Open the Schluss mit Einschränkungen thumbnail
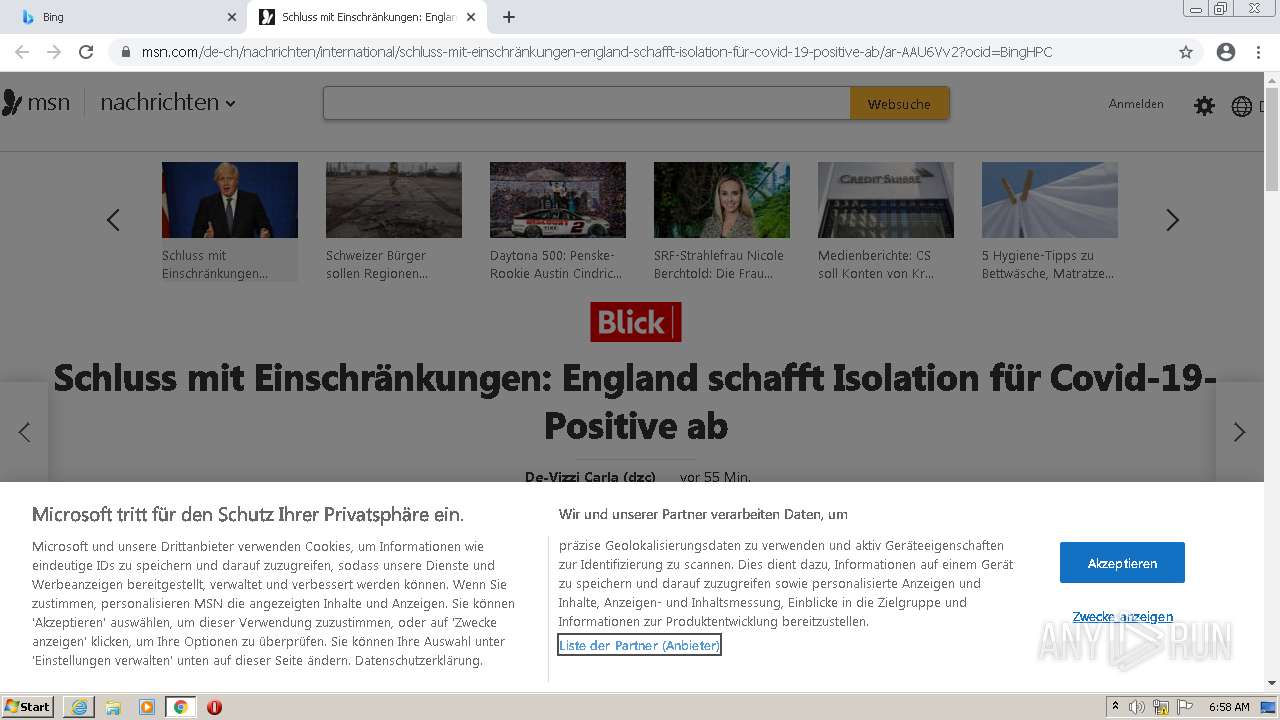Viewport: 1280px width, 720px height. coord(230,200)
